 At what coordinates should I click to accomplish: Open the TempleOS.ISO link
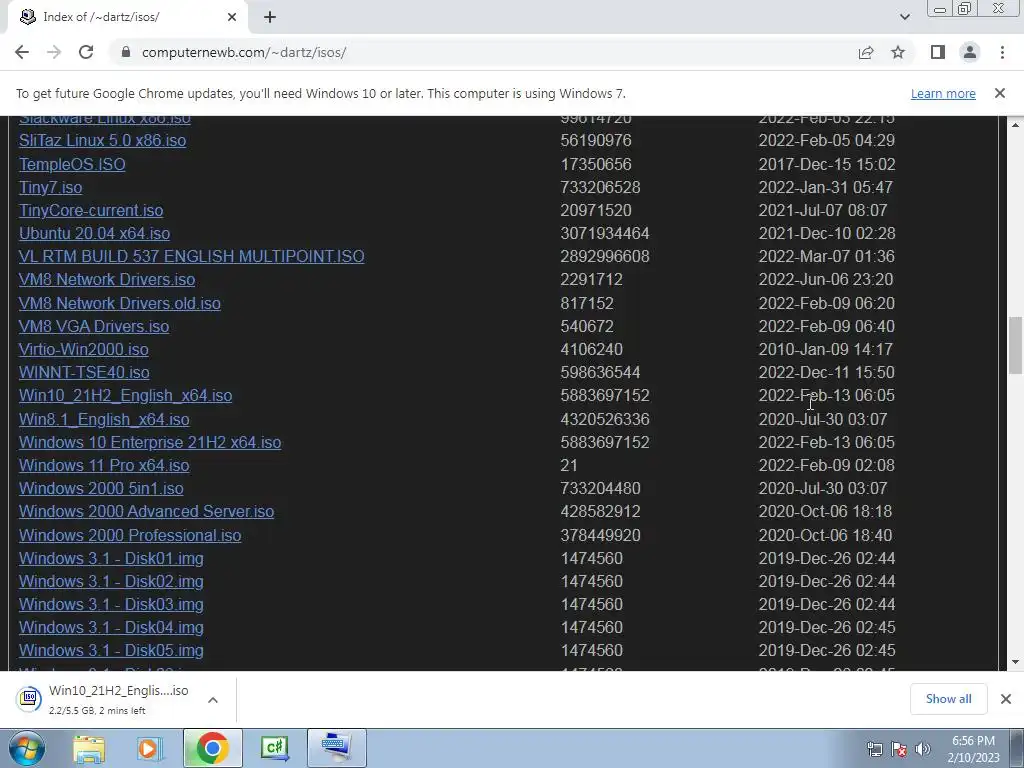click(72, 164)
